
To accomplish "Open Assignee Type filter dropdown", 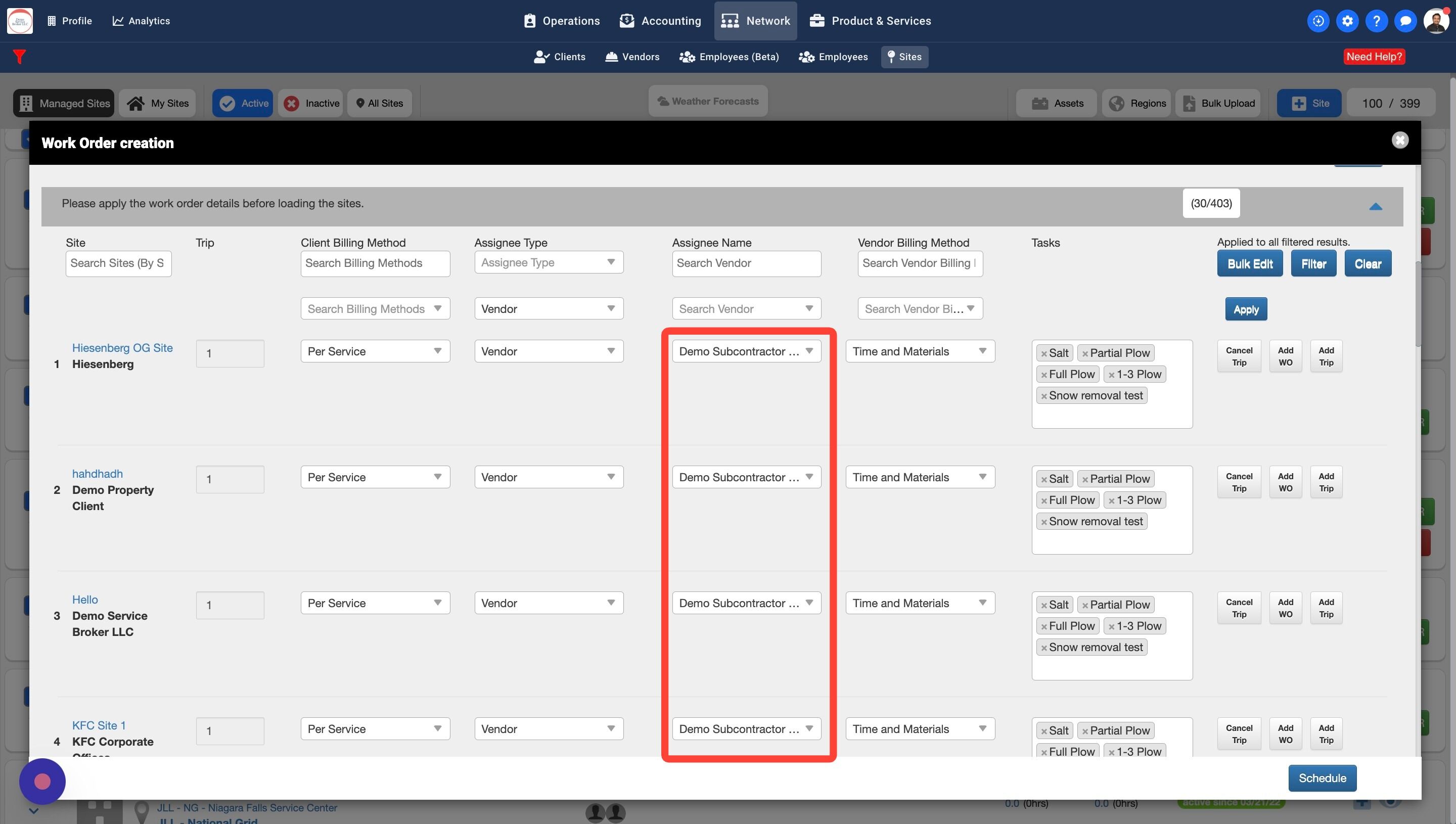I will click(549, 262).
